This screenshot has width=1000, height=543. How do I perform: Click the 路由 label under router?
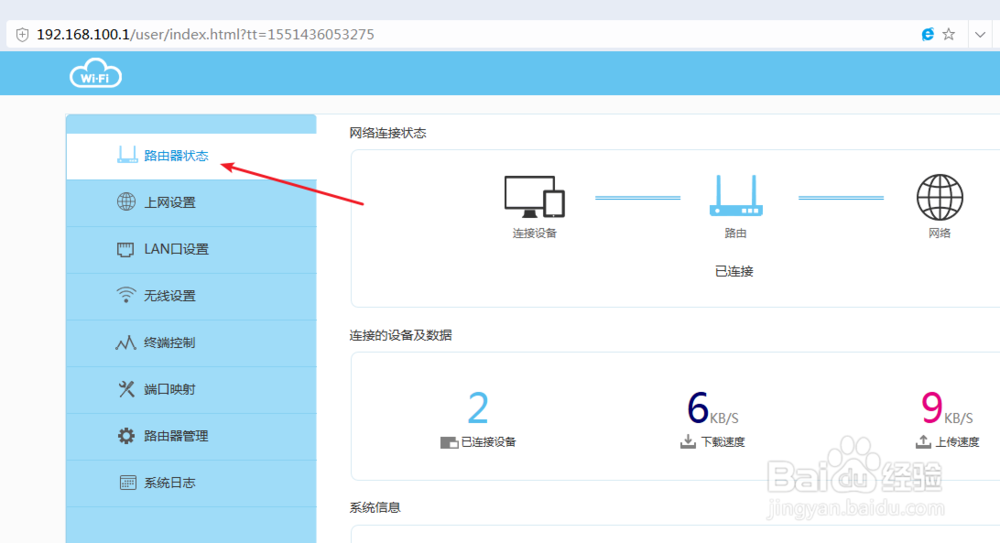point(735,233)
